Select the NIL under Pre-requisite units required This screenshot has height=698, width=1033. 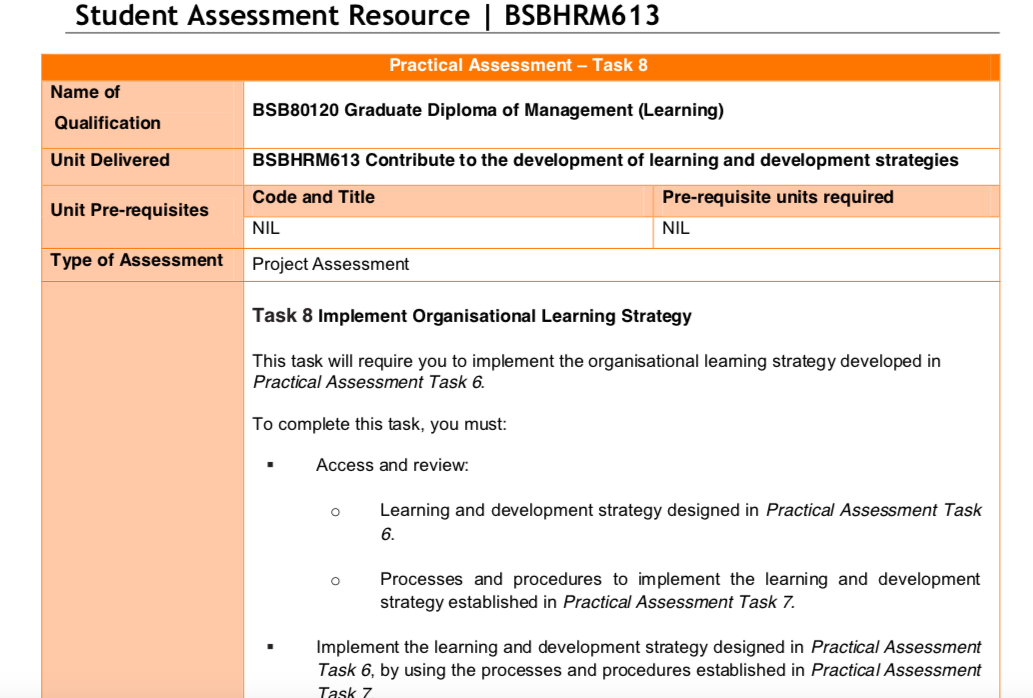(672, 228)
